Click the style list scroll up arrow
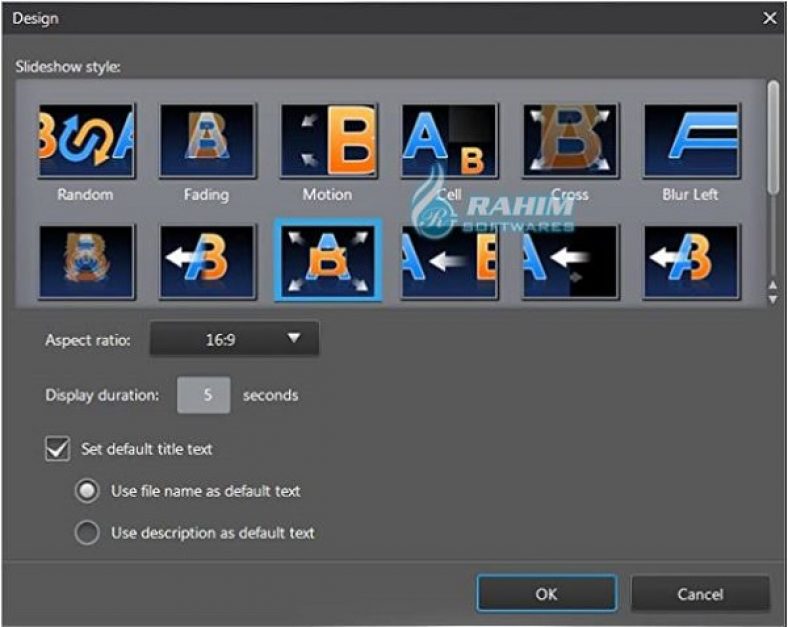The width and height of the screenshot is (788, 627). click(x=773, y=286)
